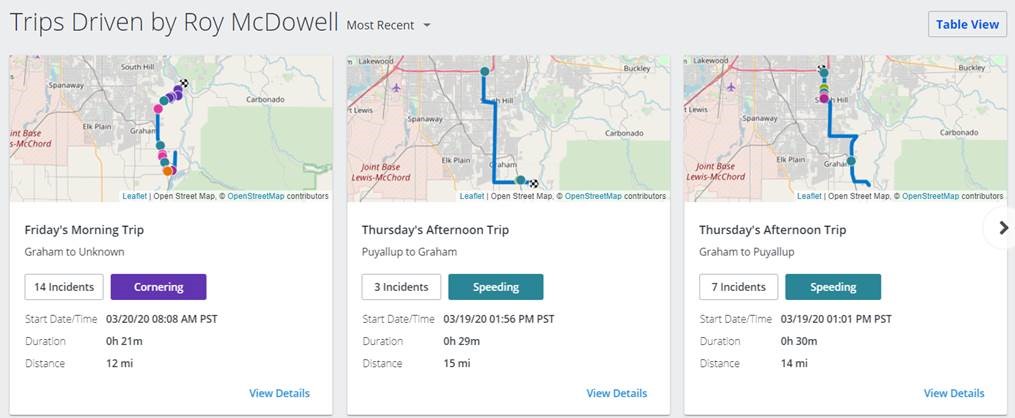Click the teal start marker on middle map

click(484, 71)
